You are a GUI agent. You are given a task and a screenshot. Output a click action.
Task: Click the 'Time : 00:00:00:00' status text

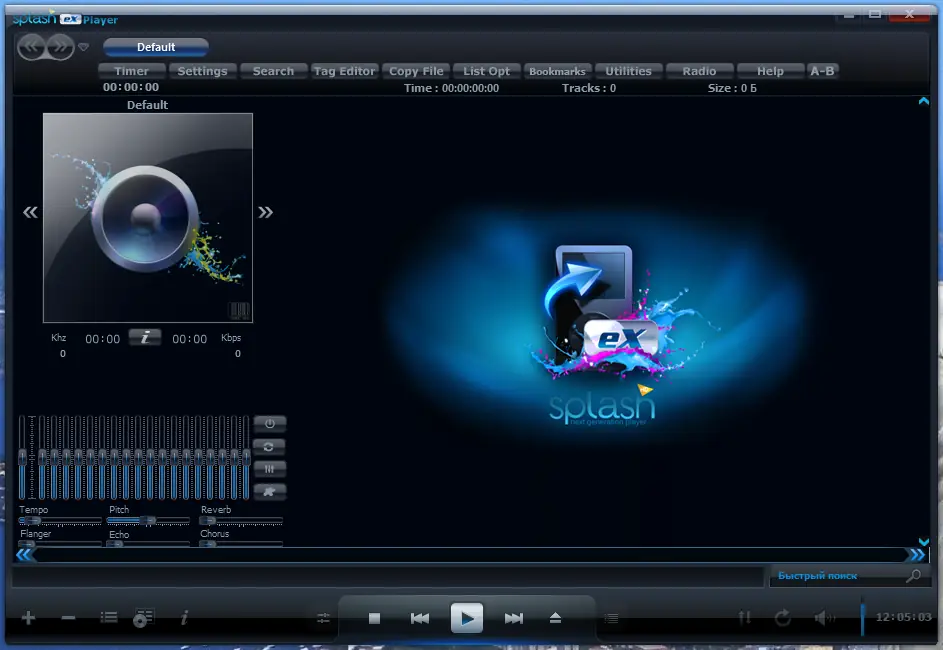pos(451,88)
